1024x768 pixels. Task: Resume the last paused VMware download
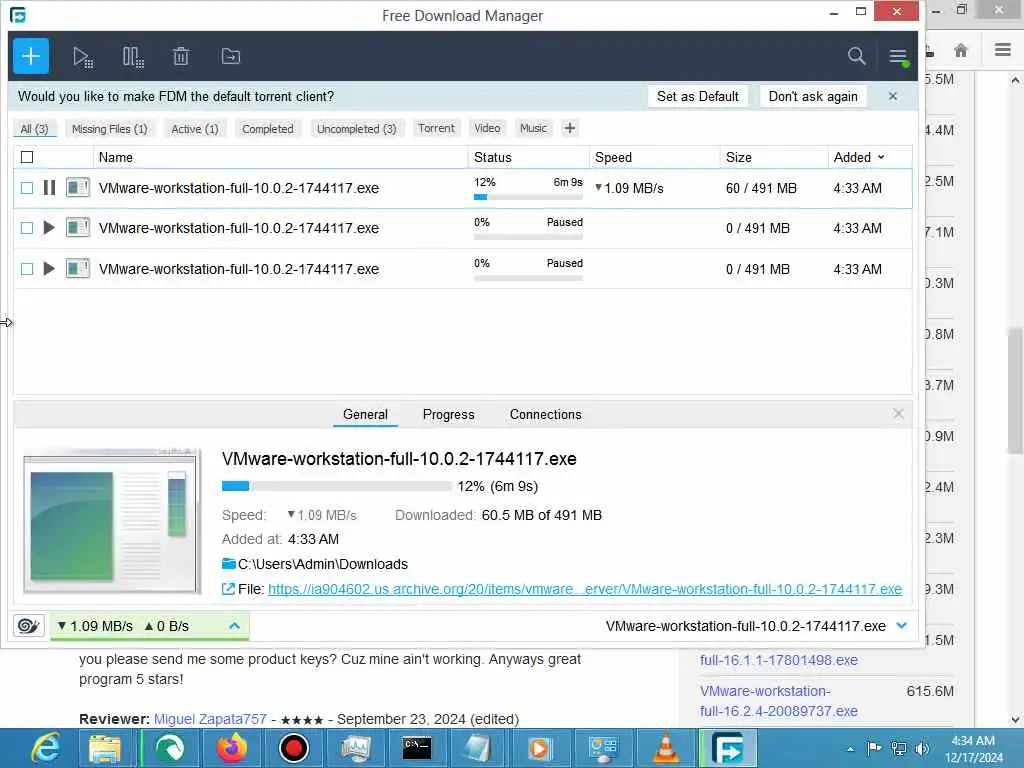click(x=48, y=268)
